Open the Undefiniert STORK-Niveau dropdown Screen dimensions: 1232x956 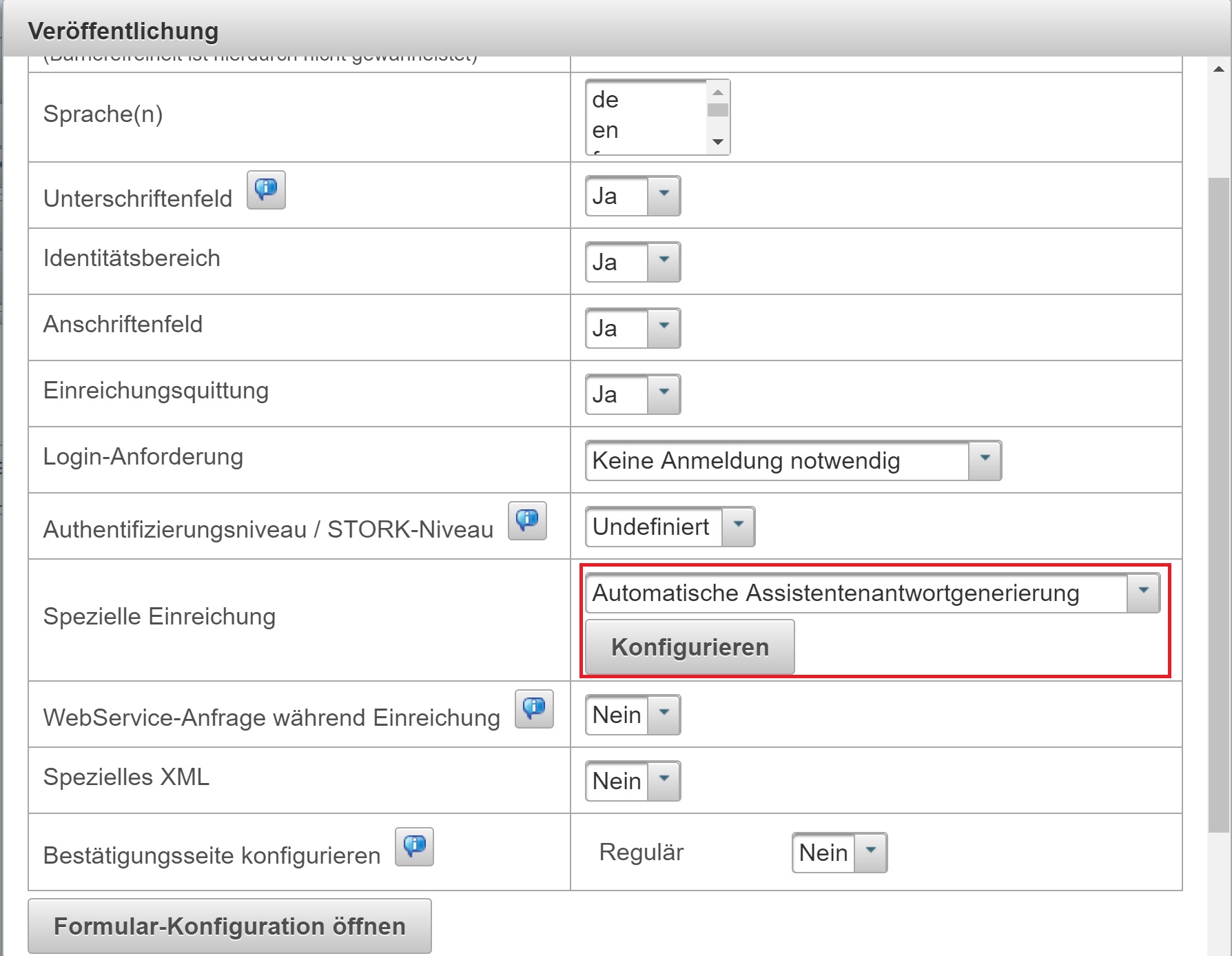point(670,527)
